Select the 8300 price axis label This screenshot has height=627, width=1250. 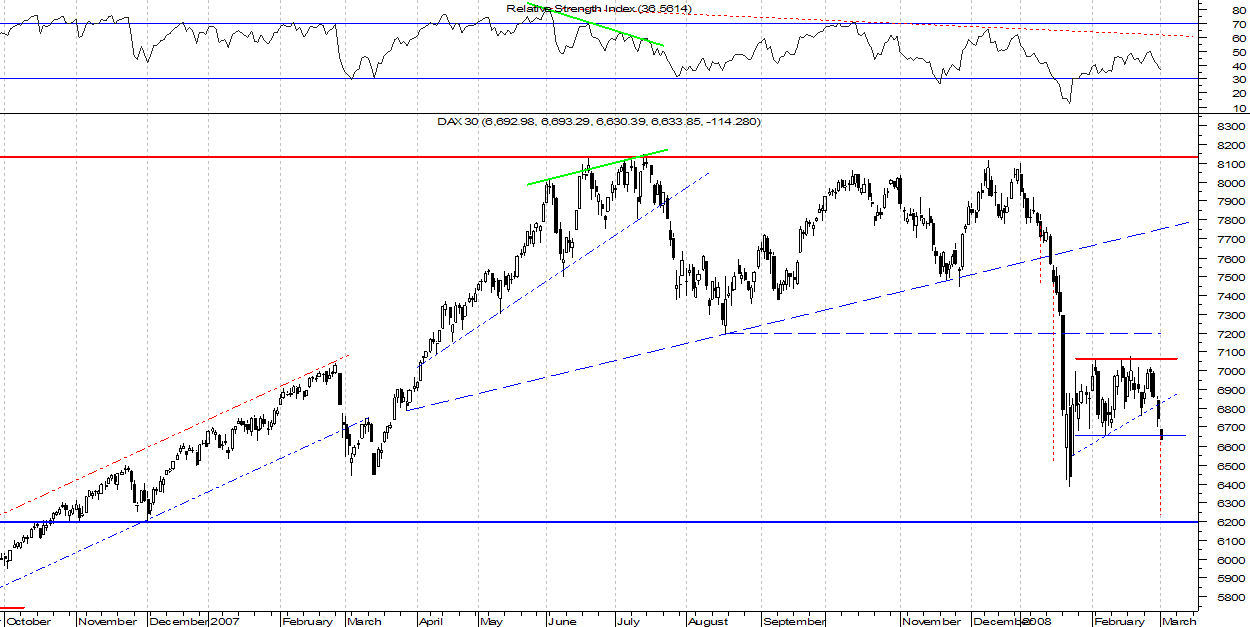(x=1233, y=127)
